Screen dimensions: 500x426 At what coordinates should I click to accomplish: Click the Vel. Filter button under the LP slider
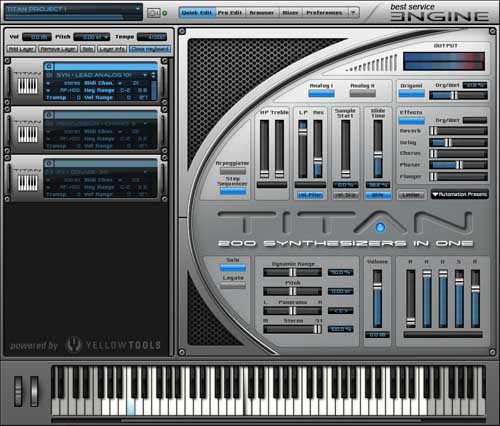coord(310,195)
